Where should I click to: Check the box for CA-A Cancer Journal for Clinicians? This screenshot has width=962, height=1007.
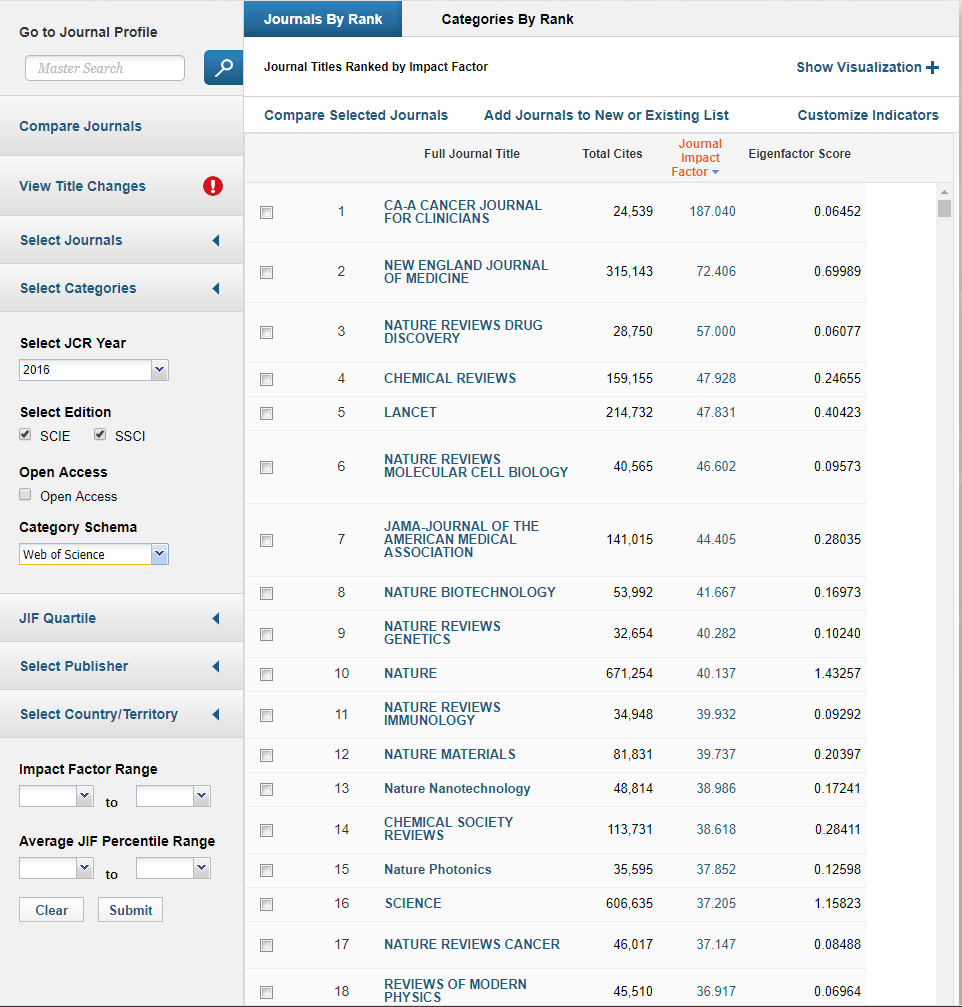click(x=267, y=213)
